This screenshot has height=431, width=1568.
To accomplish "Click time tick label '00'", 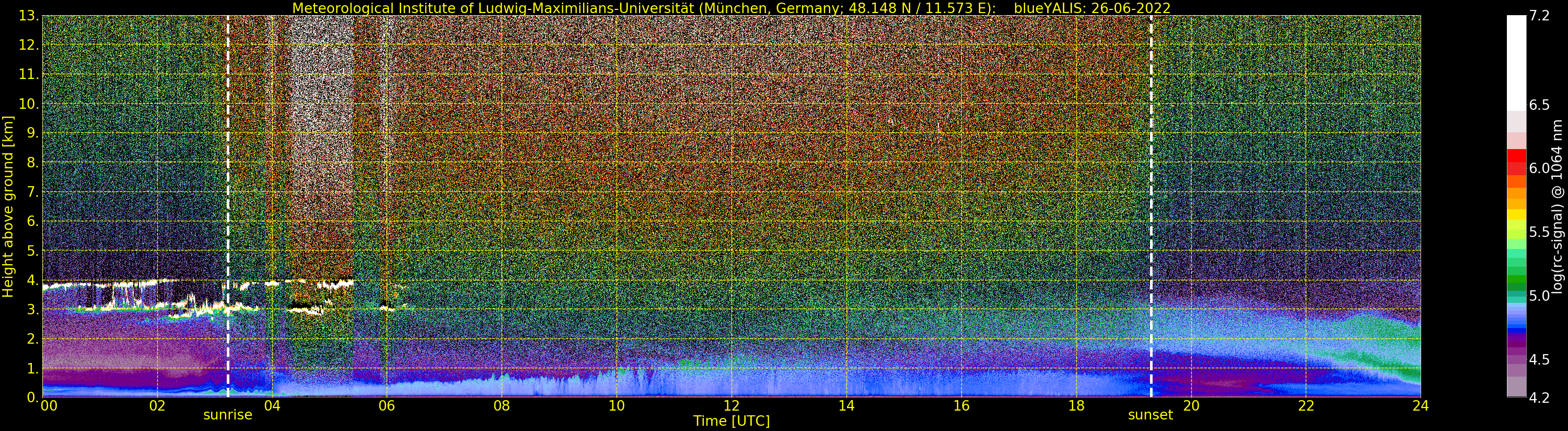I will (48, 405).
